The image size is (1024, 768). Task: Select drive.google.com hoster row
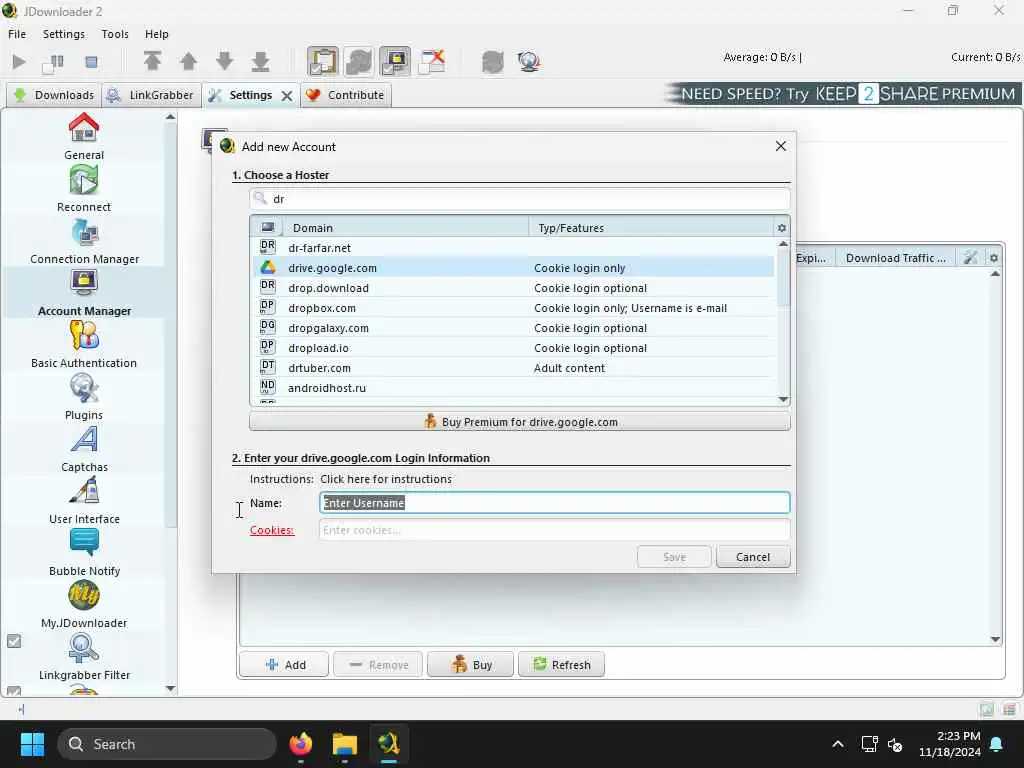point(513,268)
